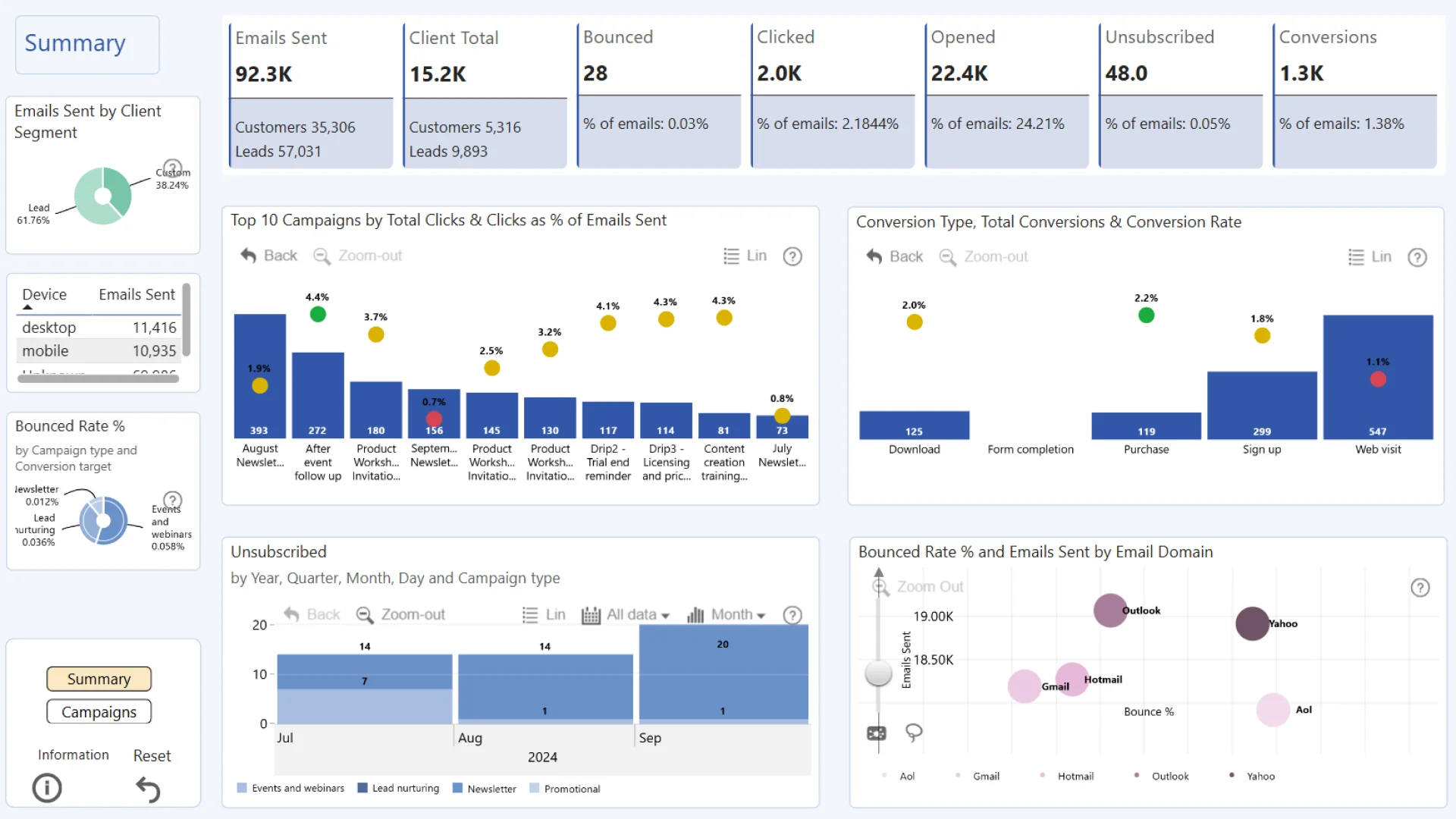Select the Gmail bubble in domain chart

point(1025,686)
